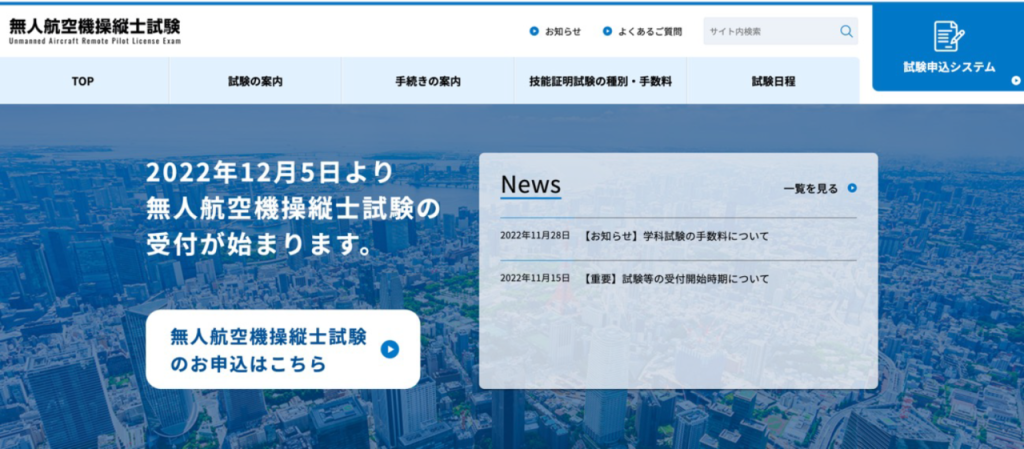Open the よくあるご質問 header link
The image size is (1024, 449).
click(650, 31)
